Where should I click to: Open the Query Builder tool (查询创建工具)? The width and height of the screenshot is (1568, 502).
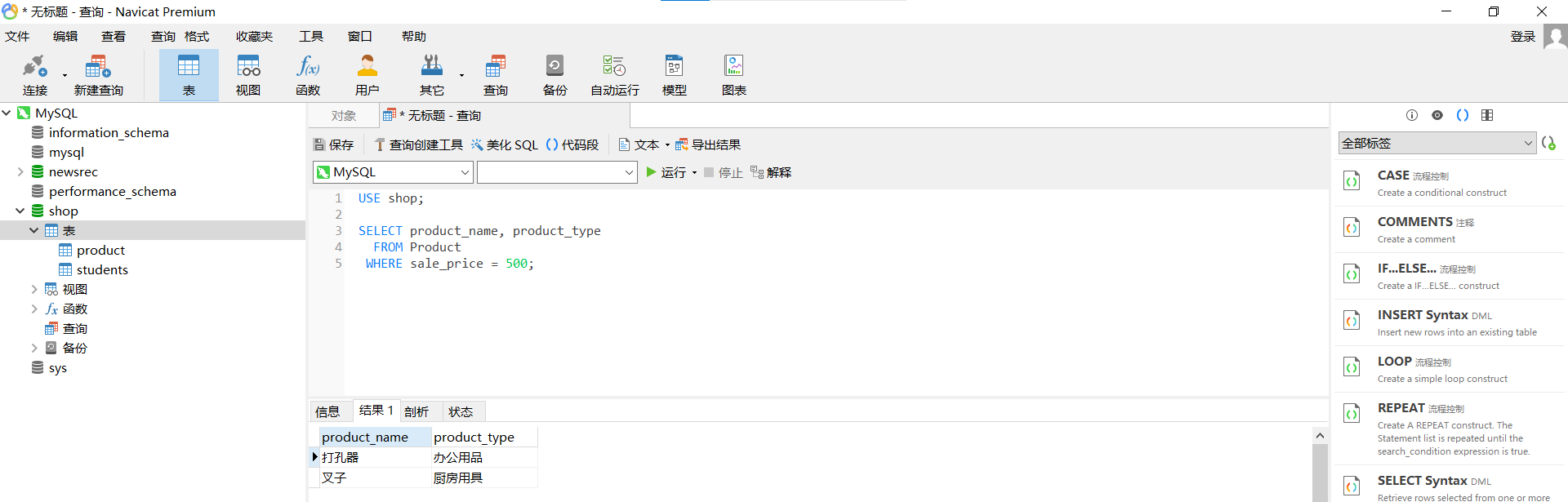418,144
